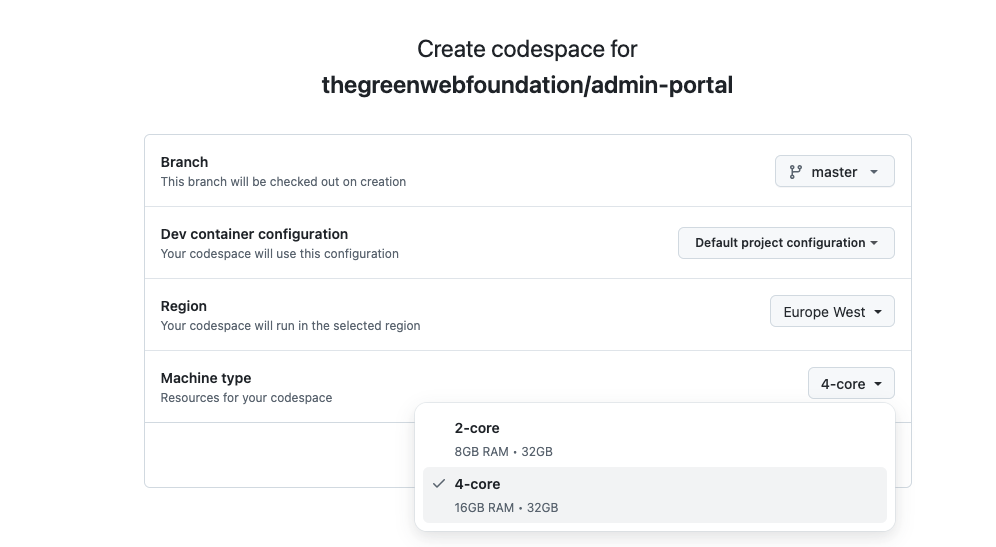Click the thegreenwebfoundation/admin-portal repository title
The width and height of the screenshot is (996, 547).
point(527,84)
